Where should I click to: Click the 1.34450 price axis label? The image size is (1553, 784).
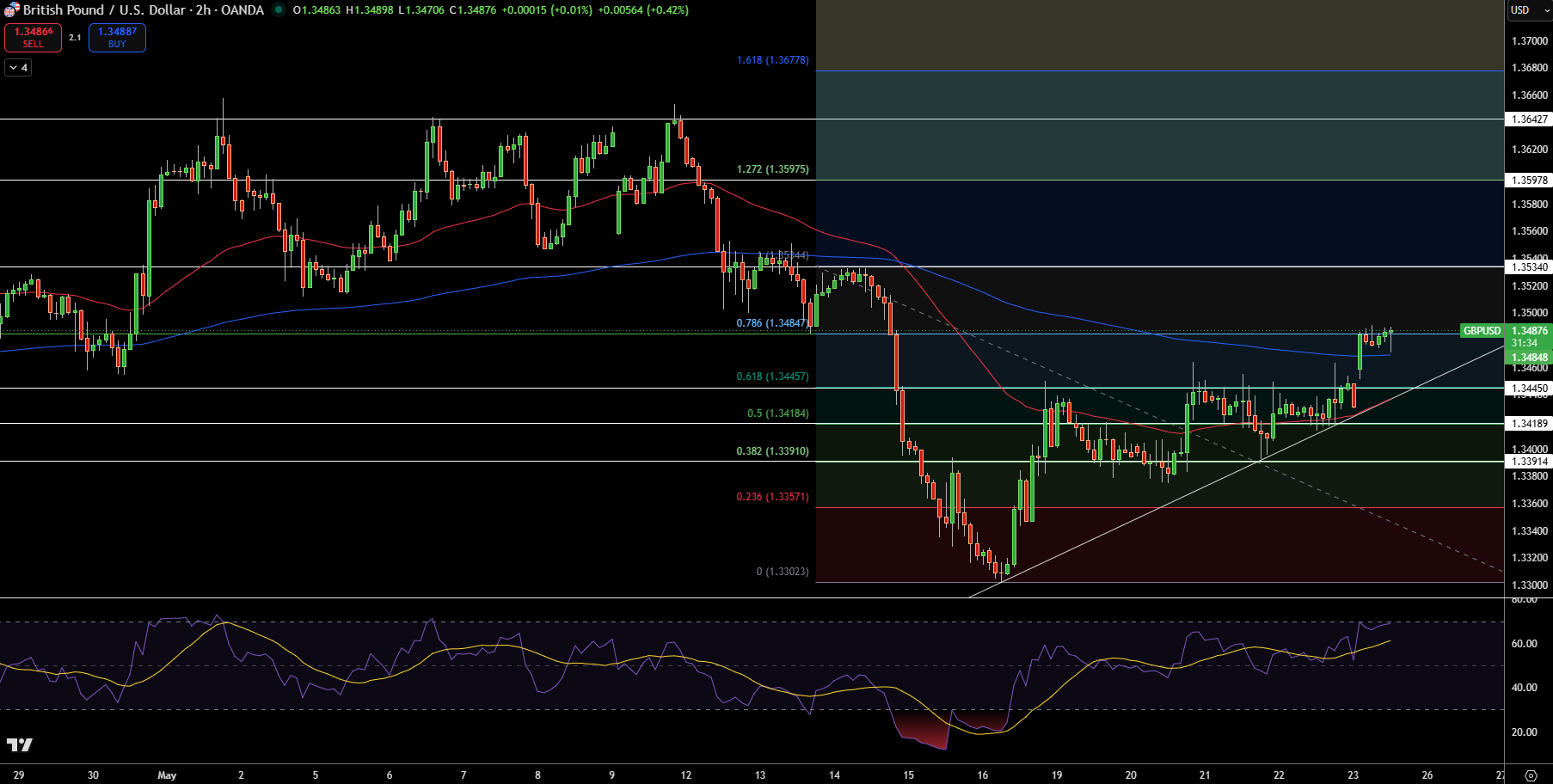point(1529,389)
